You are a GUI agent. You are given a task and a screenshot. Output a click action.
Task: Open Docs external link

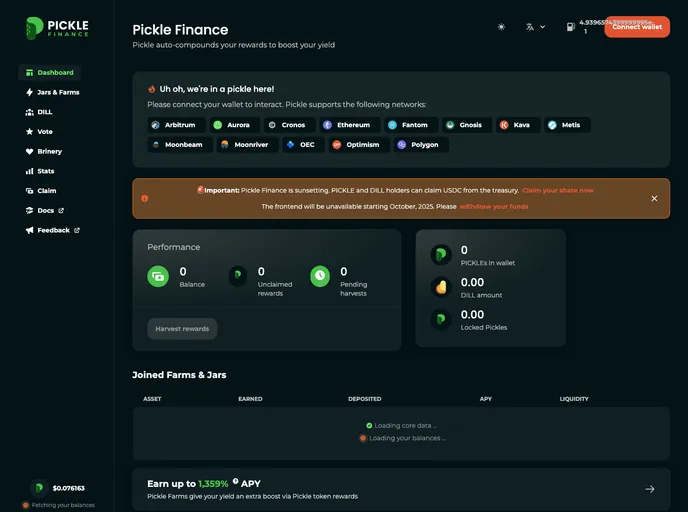tap(45, 211)
